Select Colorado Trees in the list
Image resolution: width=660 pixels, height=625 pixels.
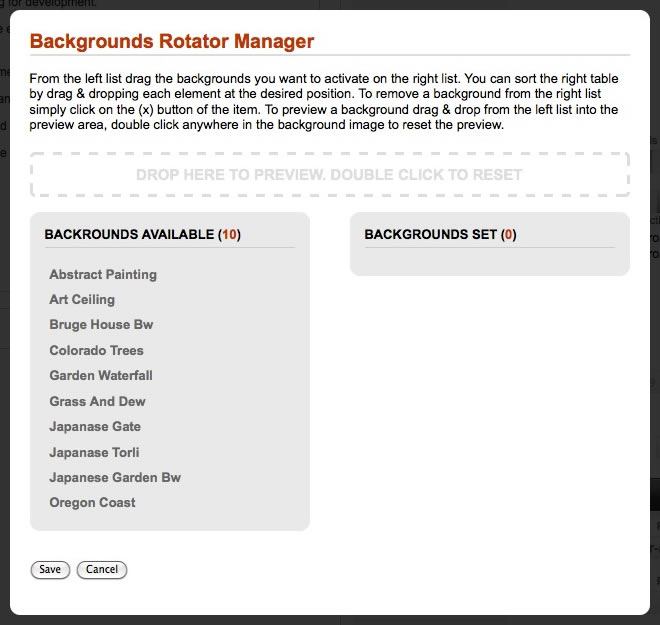click(x=96, y=350)
